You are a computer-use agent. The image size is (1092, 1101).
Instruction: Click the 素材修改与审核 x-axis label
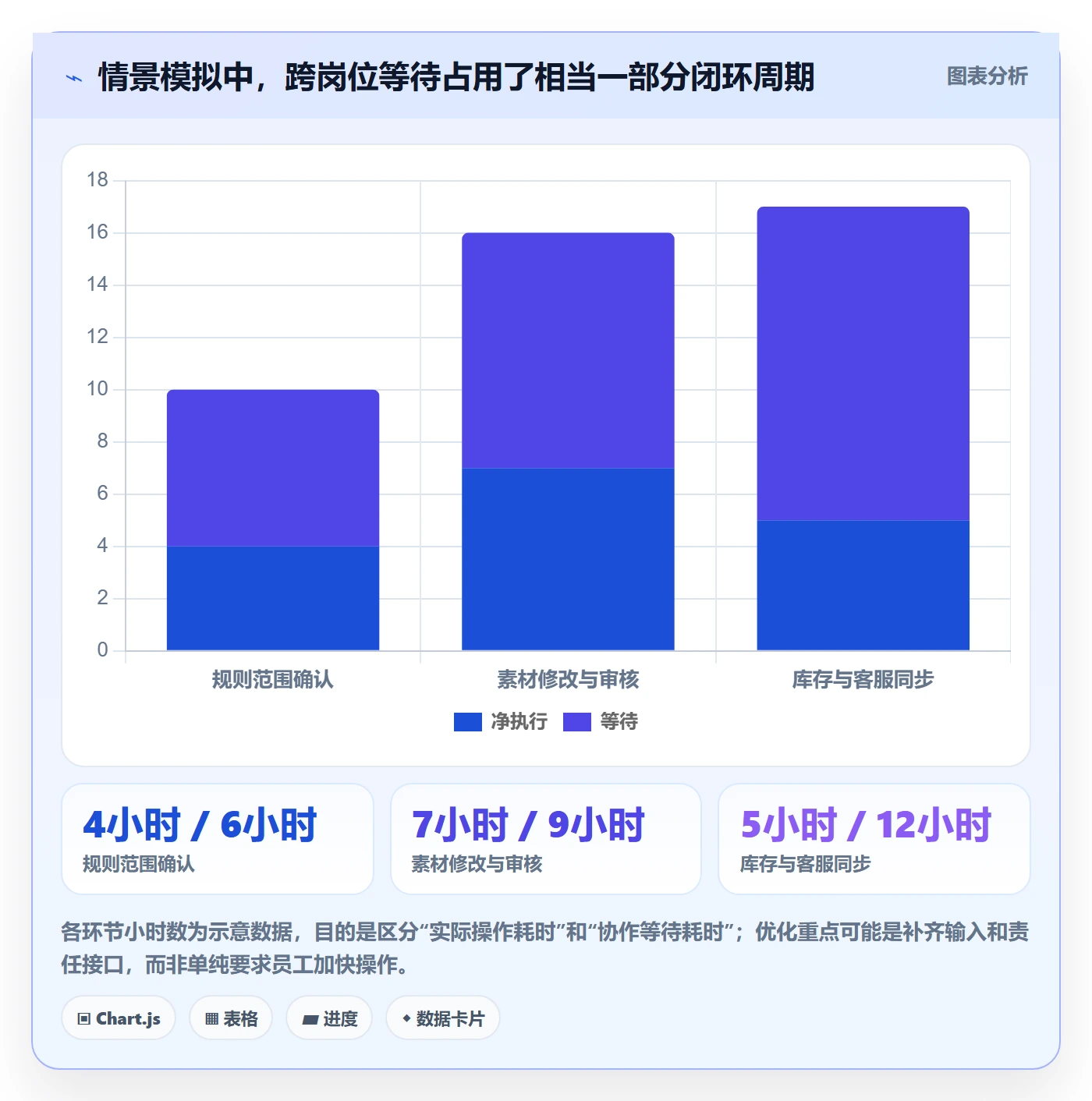[x=568, y=679]
